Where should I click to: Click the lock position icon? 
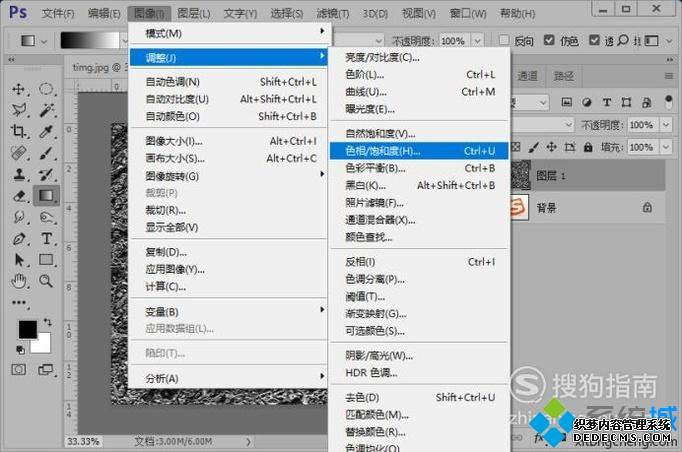click(x=552, y=147)
